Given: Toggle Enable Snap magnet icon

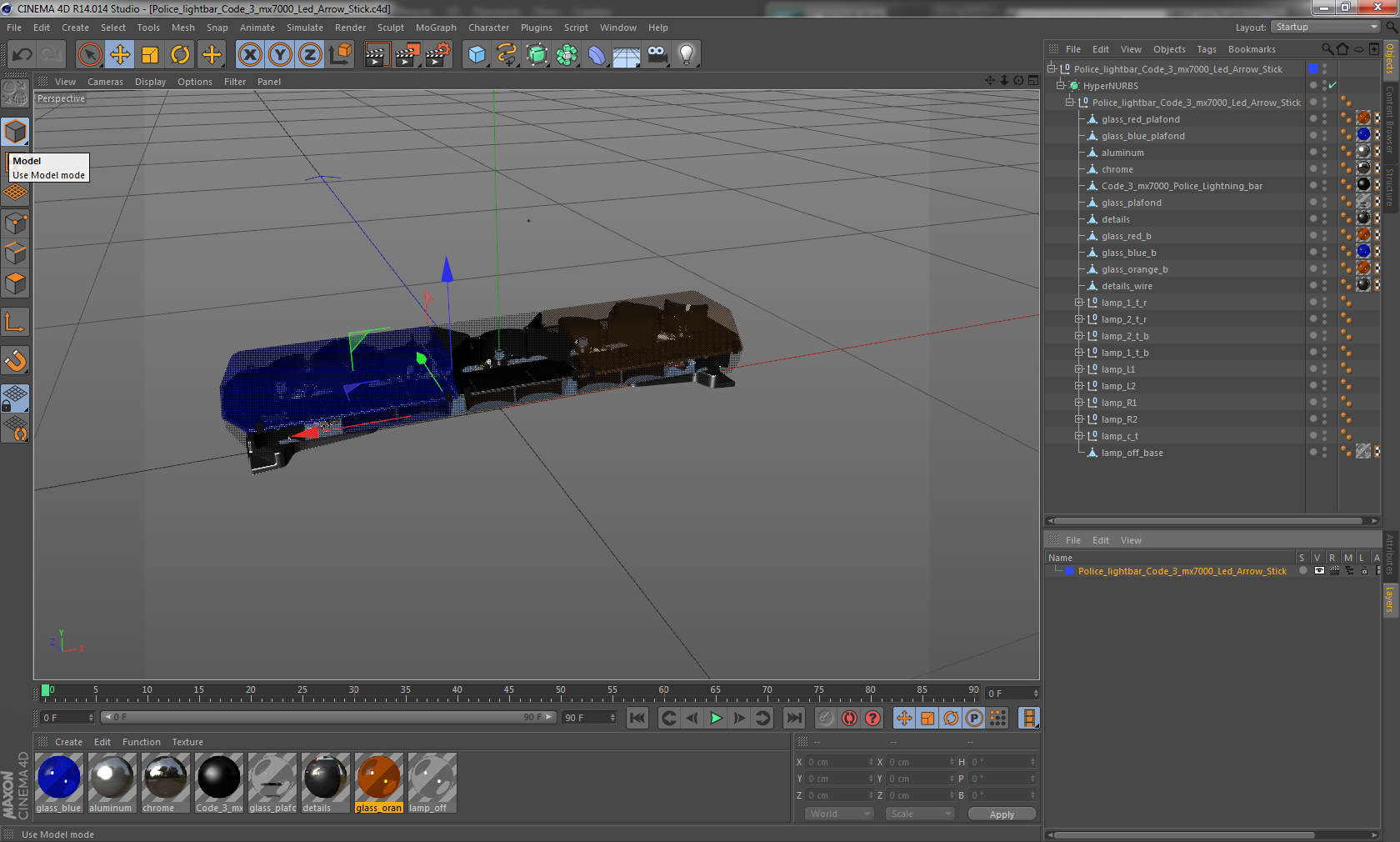Looking at the screenshot, I should coord(15,361).
